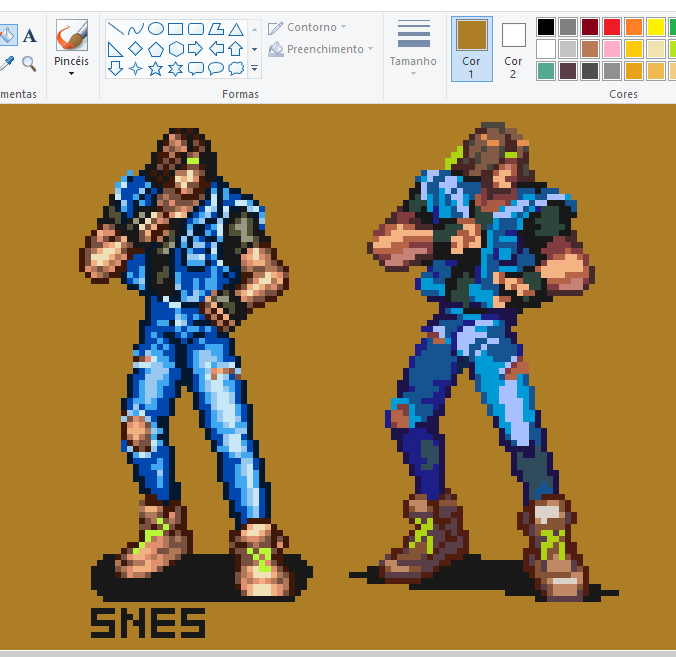Select the Oval shape
The height and width of the screenshot is (657, 676).
[x=156, y=29]
